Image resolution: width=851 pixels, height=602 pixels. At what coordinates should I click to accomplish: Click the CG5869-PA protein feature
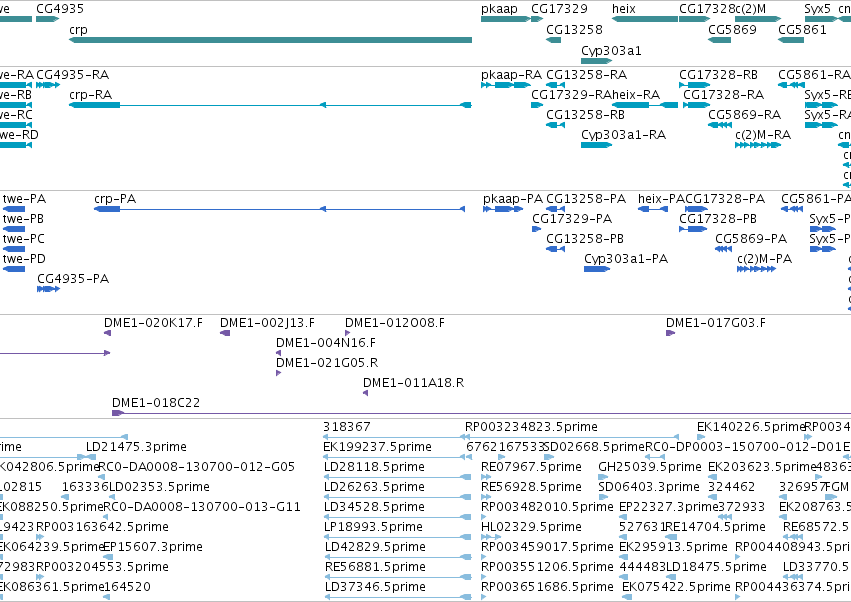pyautogui.click(x=723, y=249)
